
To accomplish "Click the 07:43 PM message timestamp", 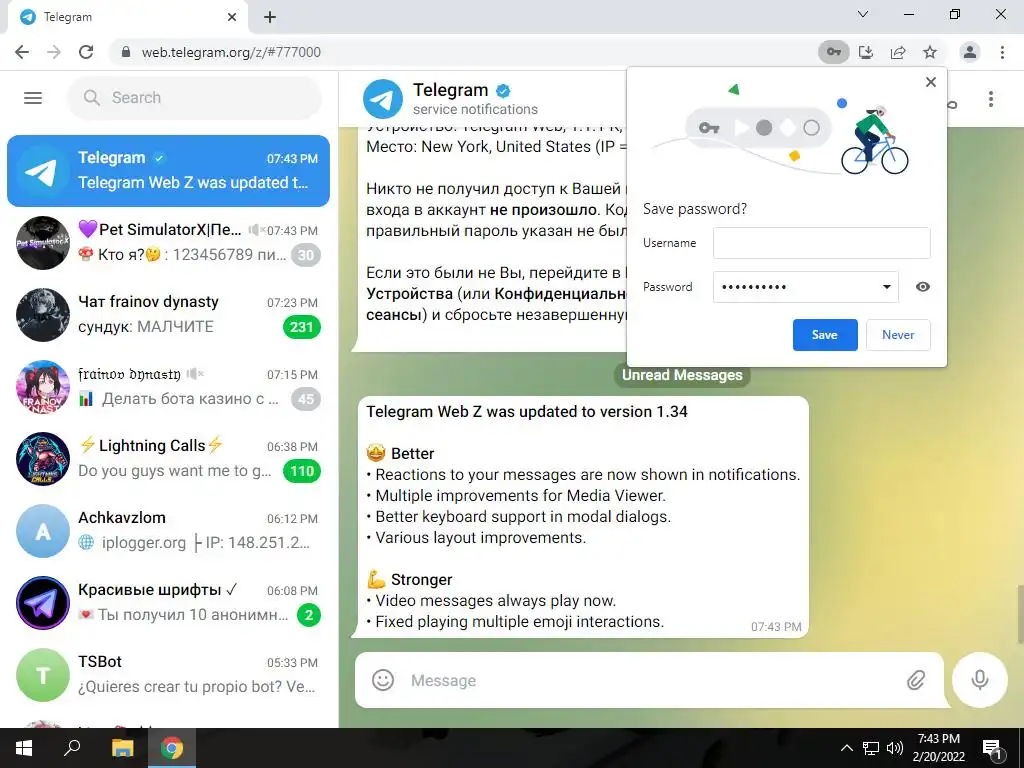I will pos(776,627).
